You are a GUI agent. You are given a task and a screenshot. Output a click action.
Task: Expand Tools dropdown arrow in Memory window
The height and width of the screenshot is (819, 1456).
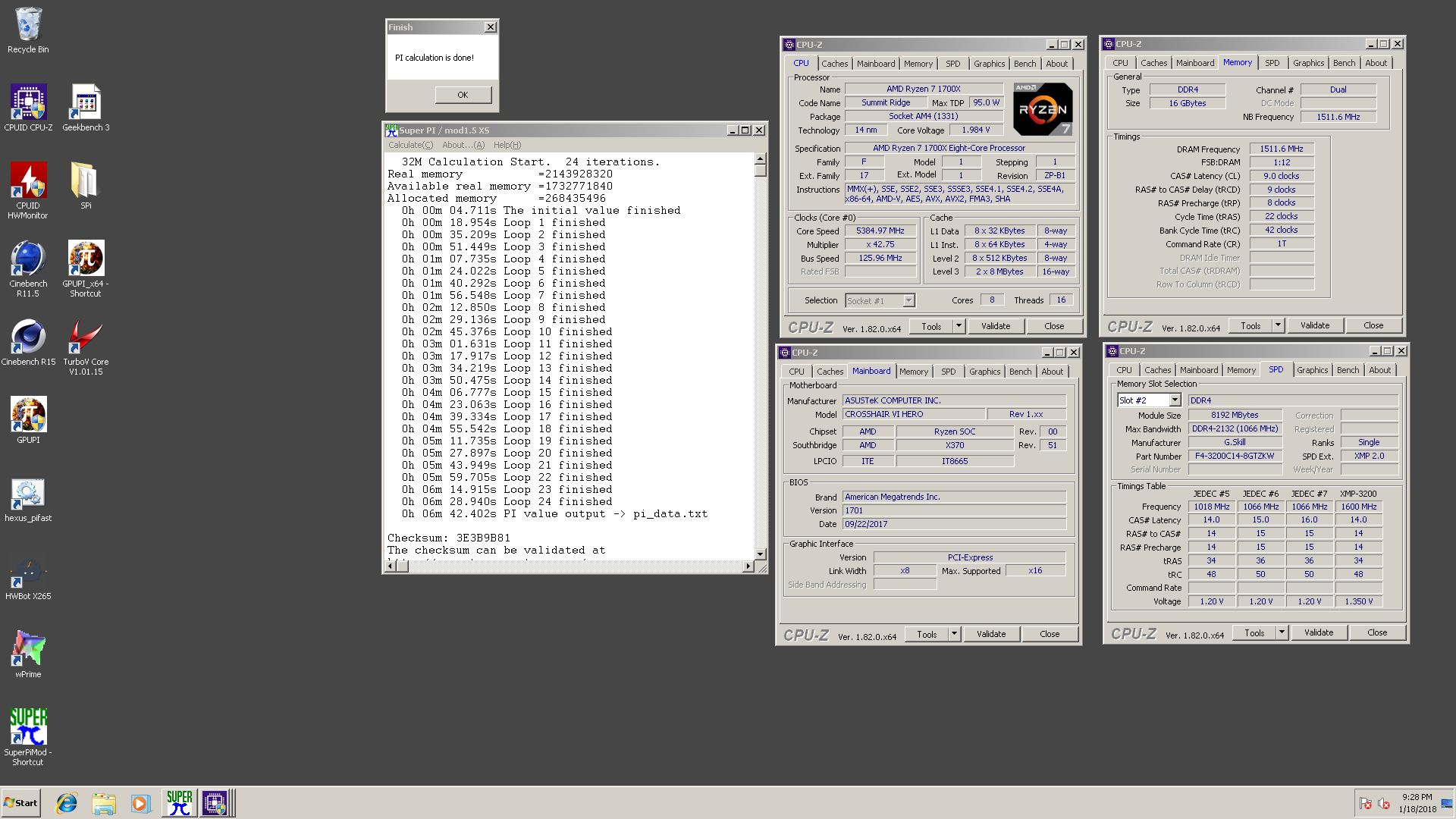point(1278,325)
